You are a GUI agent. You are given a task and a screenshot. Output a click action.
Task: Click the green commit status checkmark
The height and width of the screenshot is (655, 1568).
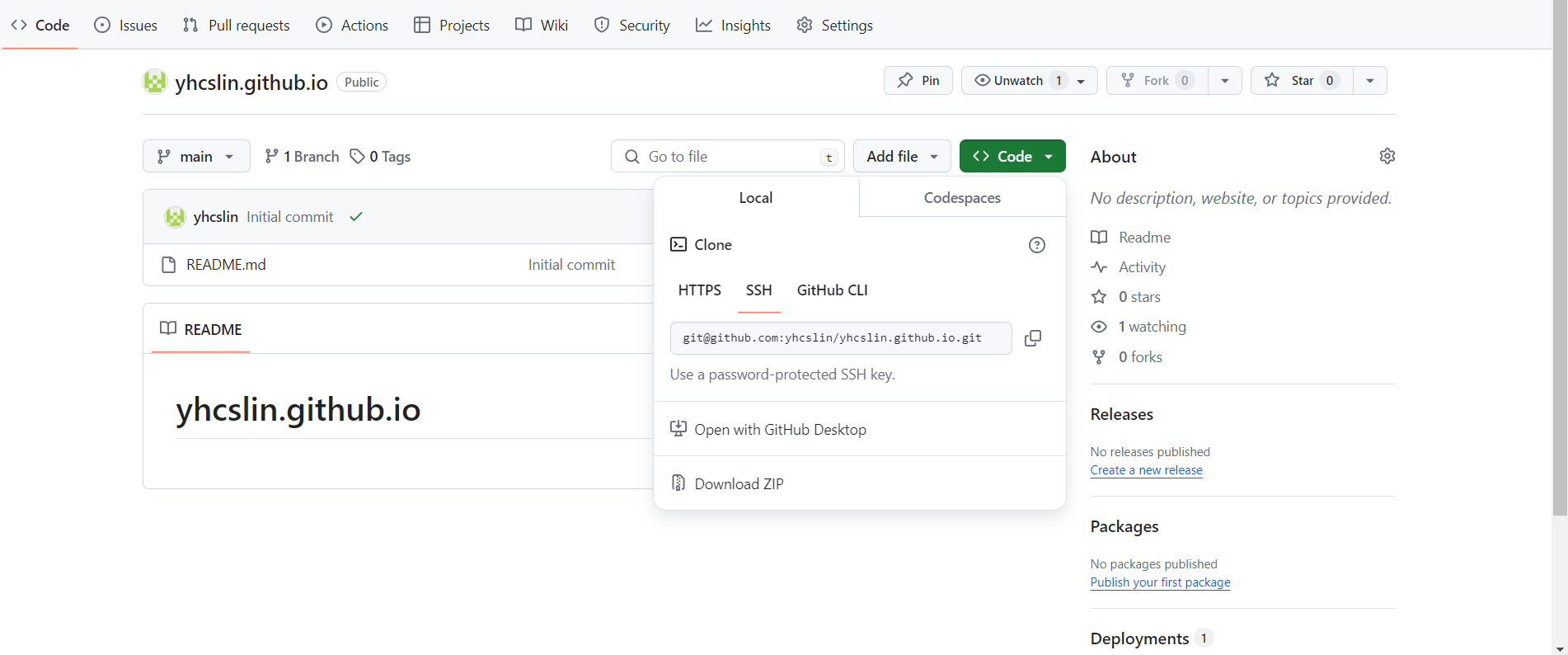tap(356, 217)
